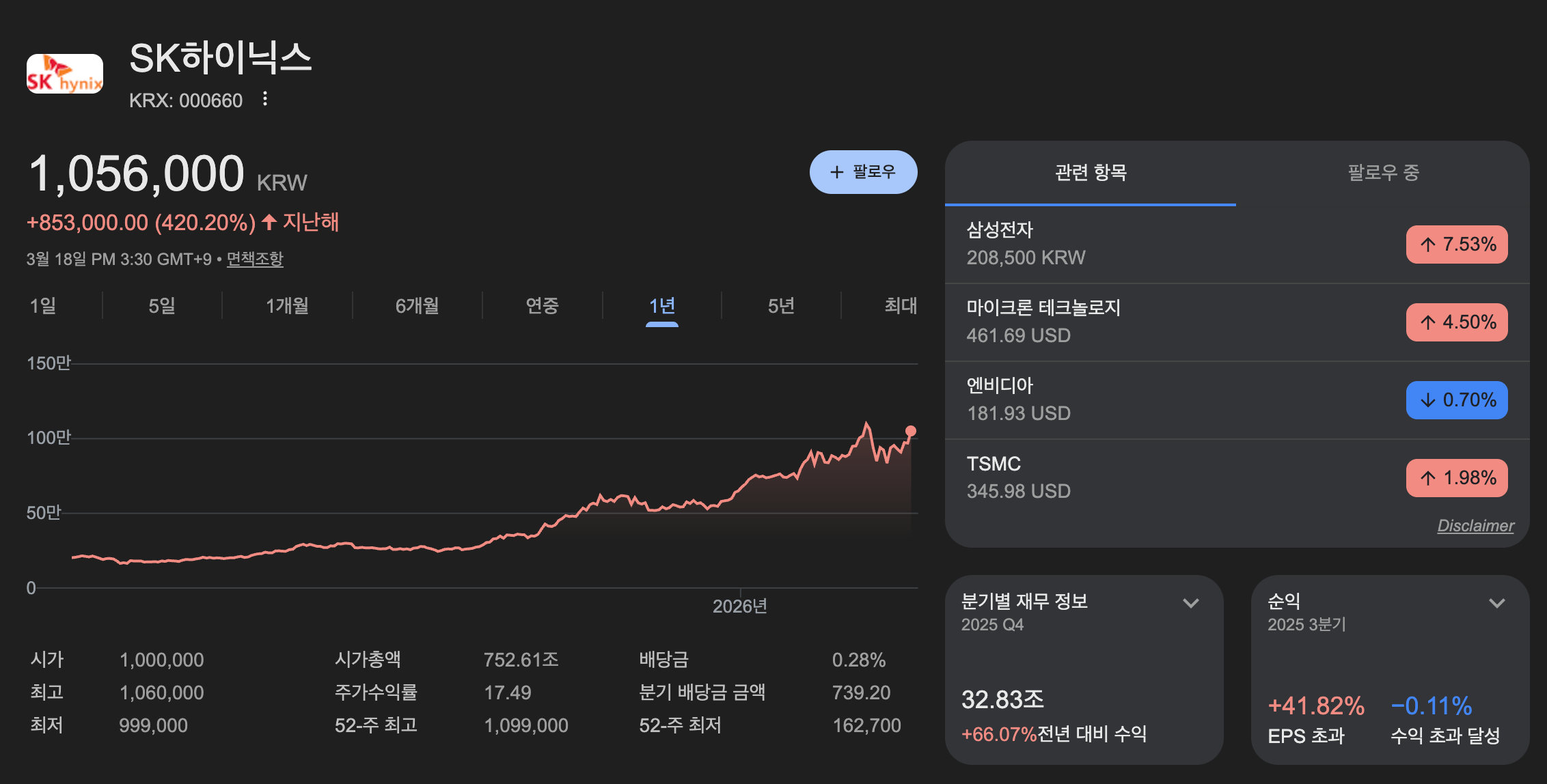Select the 5년 chart range
The width and height of the screenshot is (1547, 784).
pos(781,306)
